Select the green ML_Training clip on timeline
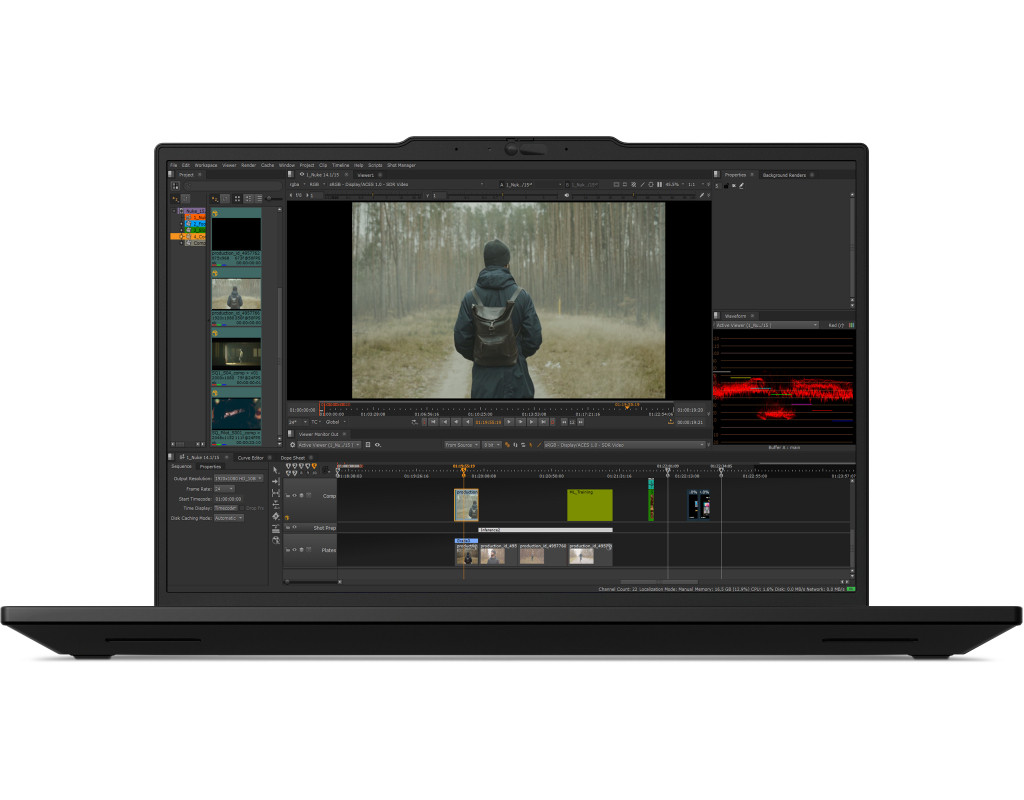This screenshot has width=1024, height=800. tap(589, 505)
